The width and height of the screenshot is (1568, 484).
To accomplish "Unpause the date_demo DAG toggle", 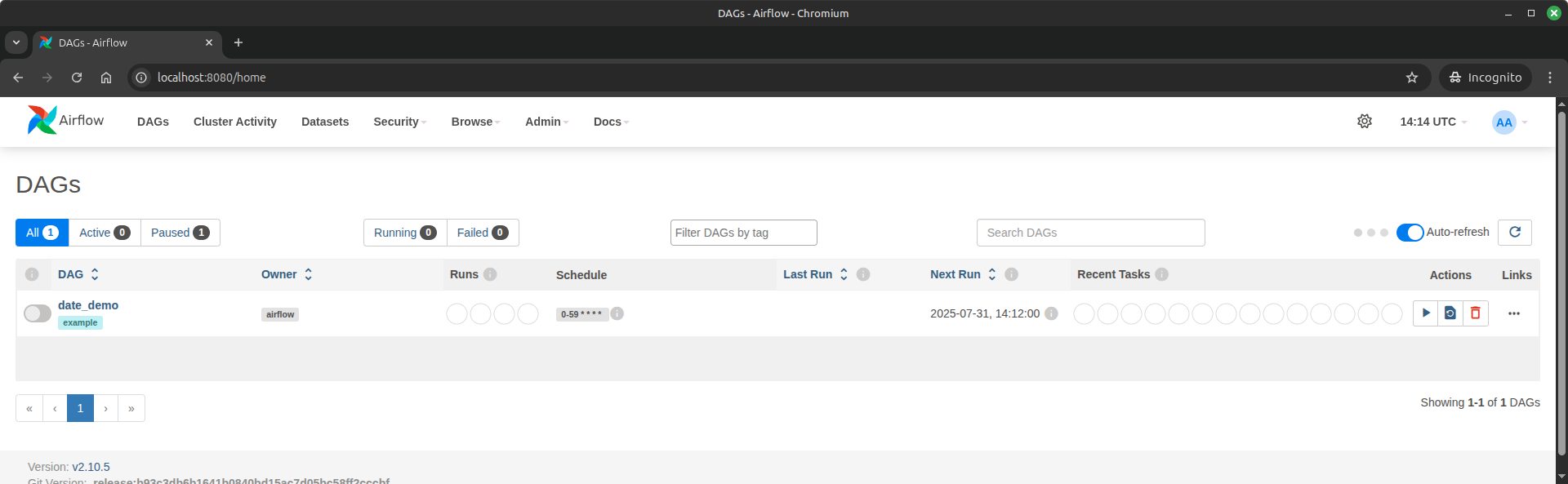I will tap(38, 313).
